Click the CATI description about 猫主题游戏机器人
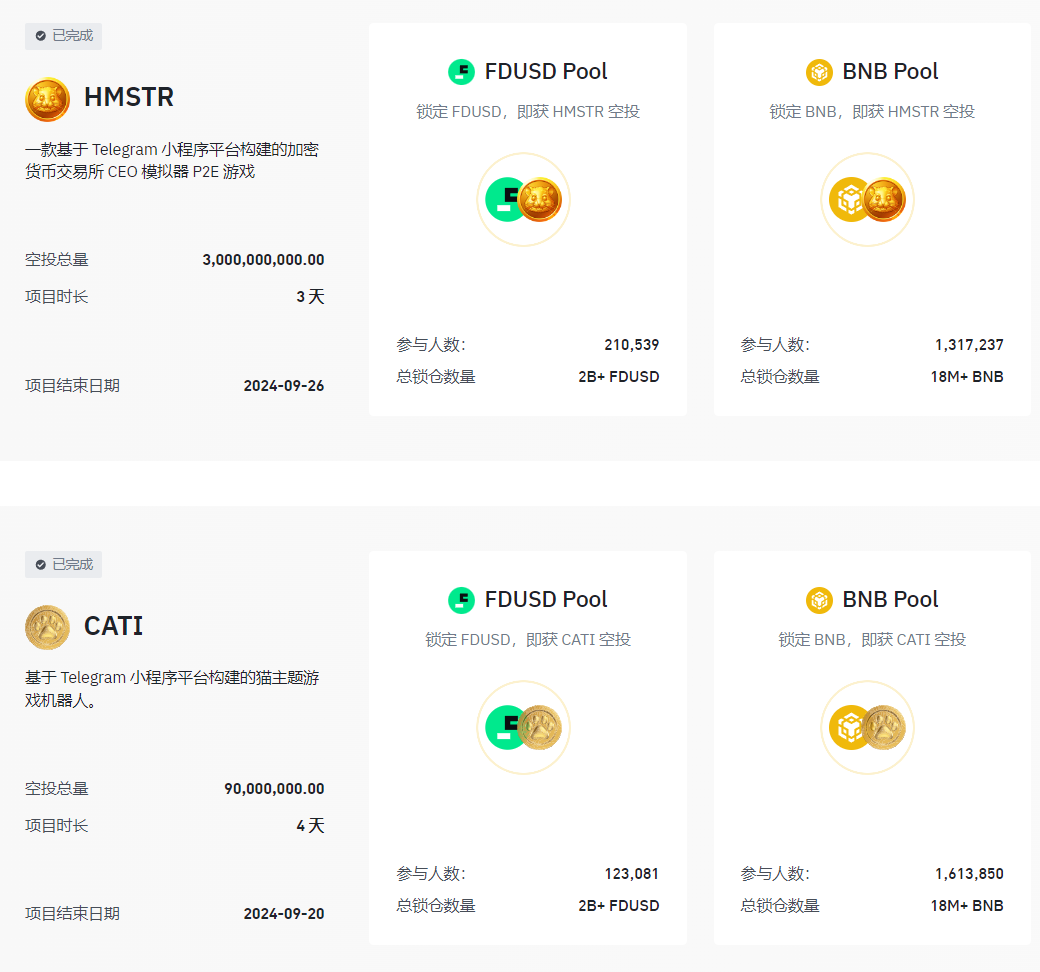The width and height of the screenshot is (1040, 972). click(x=172, y=689)
